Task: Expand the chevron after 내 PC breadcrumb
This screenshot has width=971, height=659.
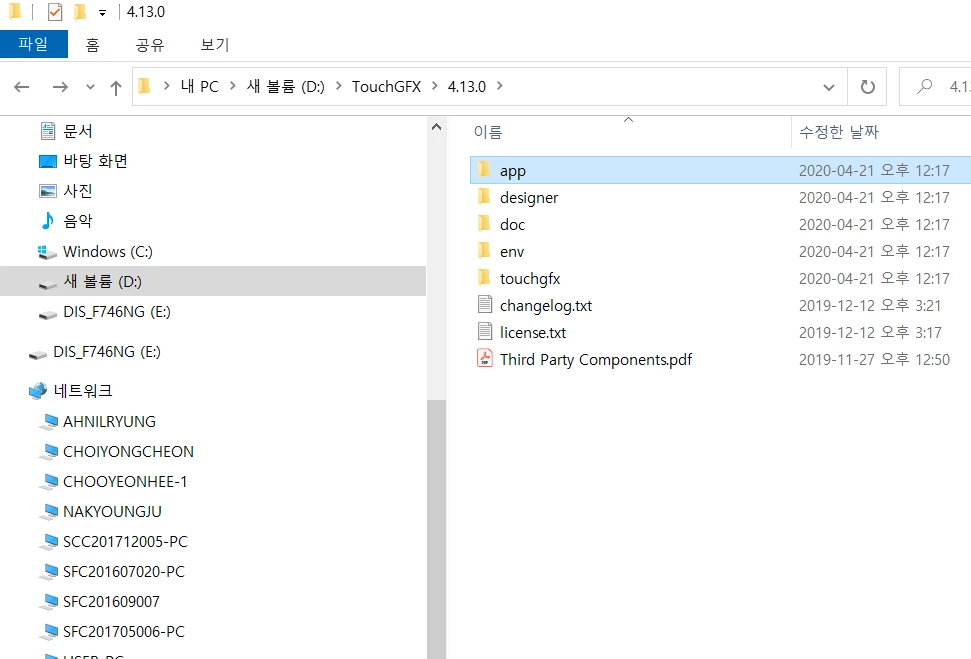Action: pyautogui.click(x=233, y=86)
